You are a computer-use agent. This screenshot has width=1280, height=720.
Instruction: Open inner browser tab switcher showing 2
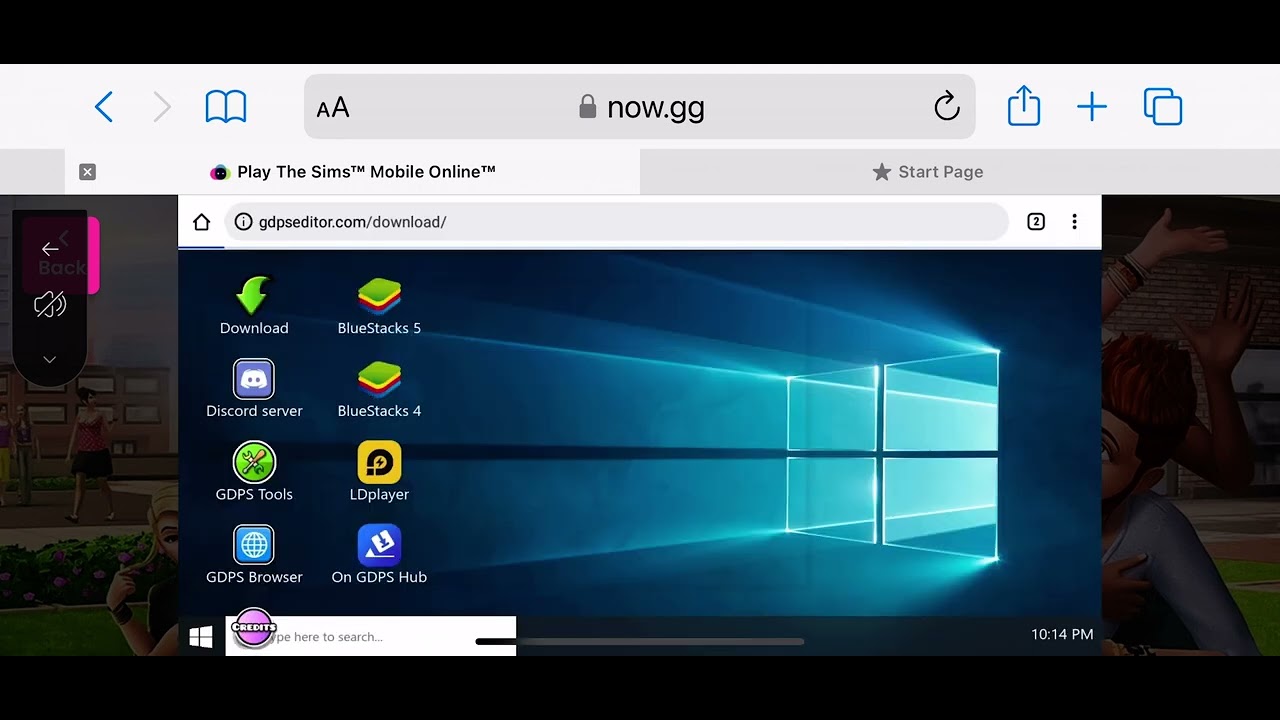pos(1036,222)
